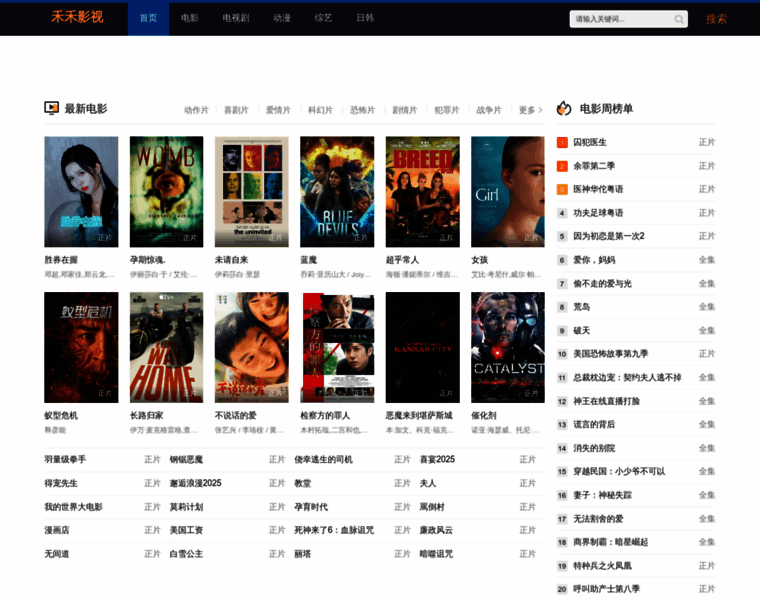Open the Kansas City dark poster

coord(422,347)
